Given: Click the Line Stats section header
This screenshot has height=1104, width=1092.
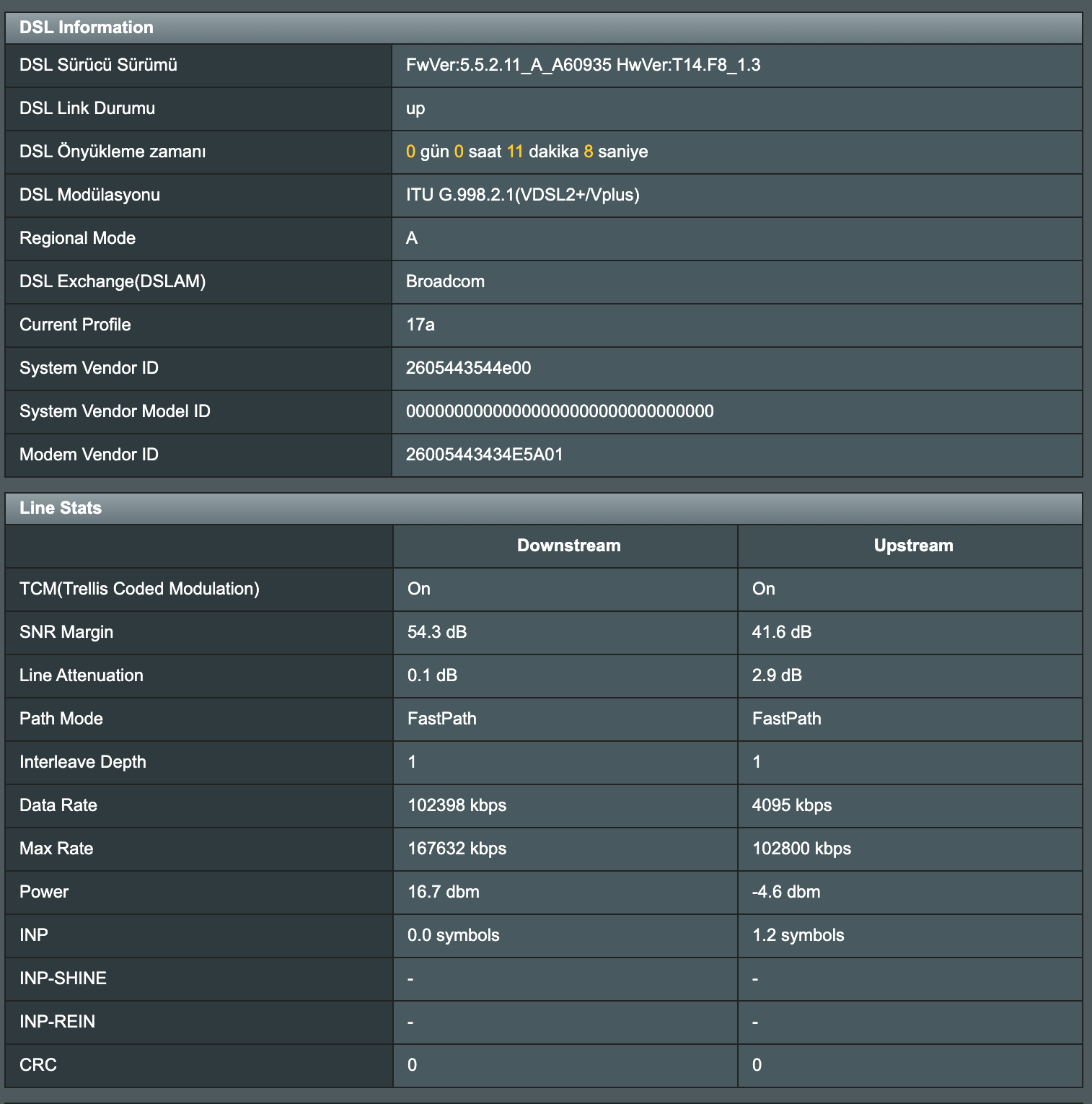Looking at the screenshot, I should 544,508.
